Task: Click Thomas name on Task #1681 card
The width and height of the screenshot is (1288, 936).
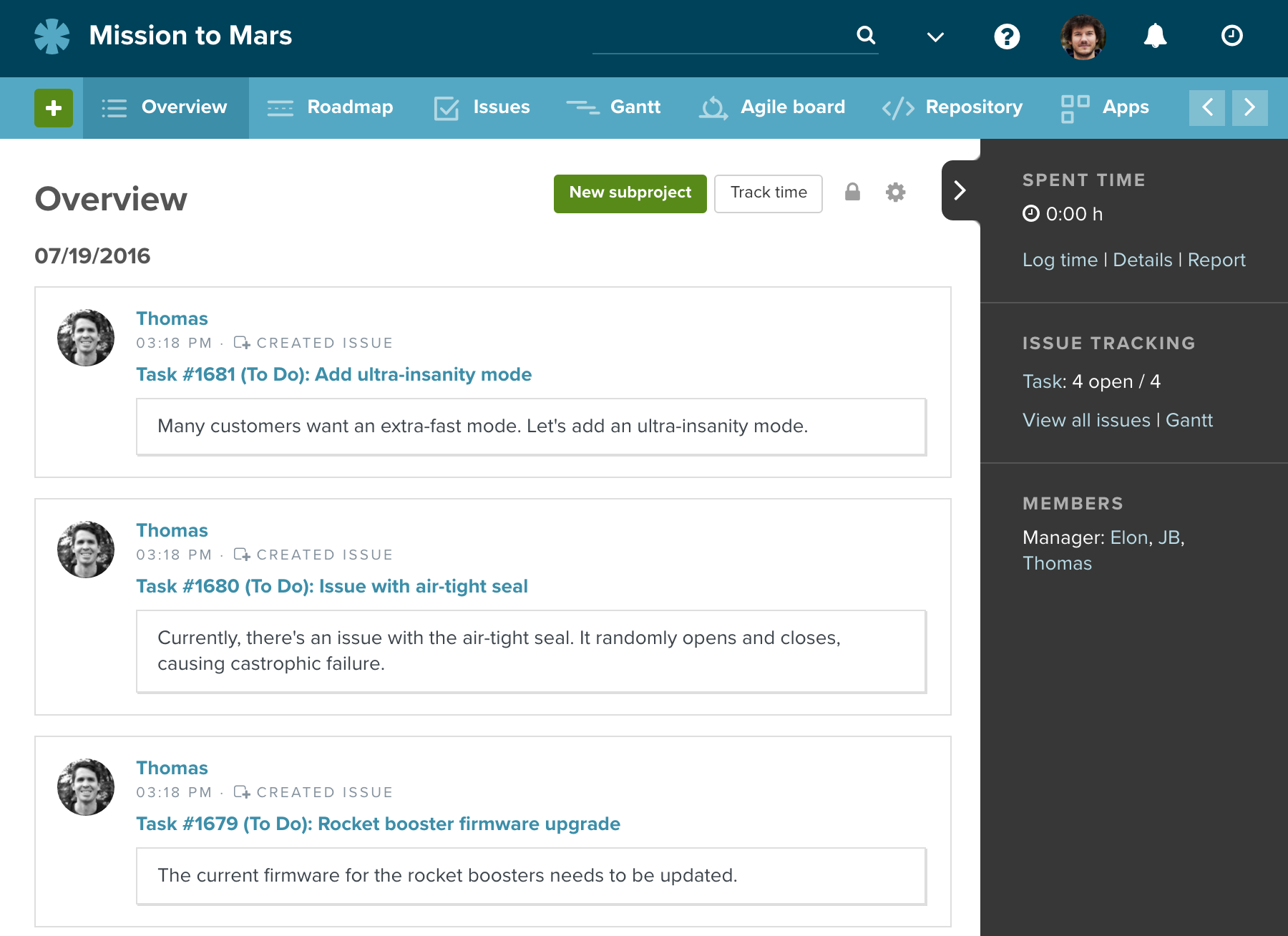Action: click(x=172, y=318)
